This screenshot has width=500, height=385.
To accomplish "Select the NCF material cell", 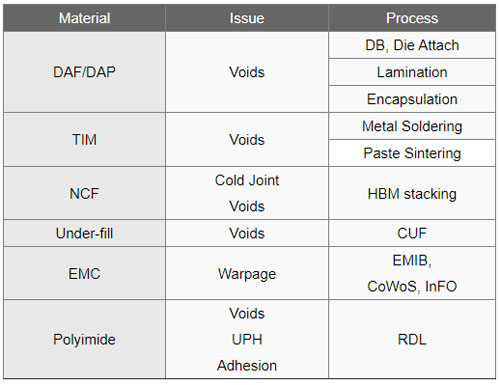I will coord(84,193).
